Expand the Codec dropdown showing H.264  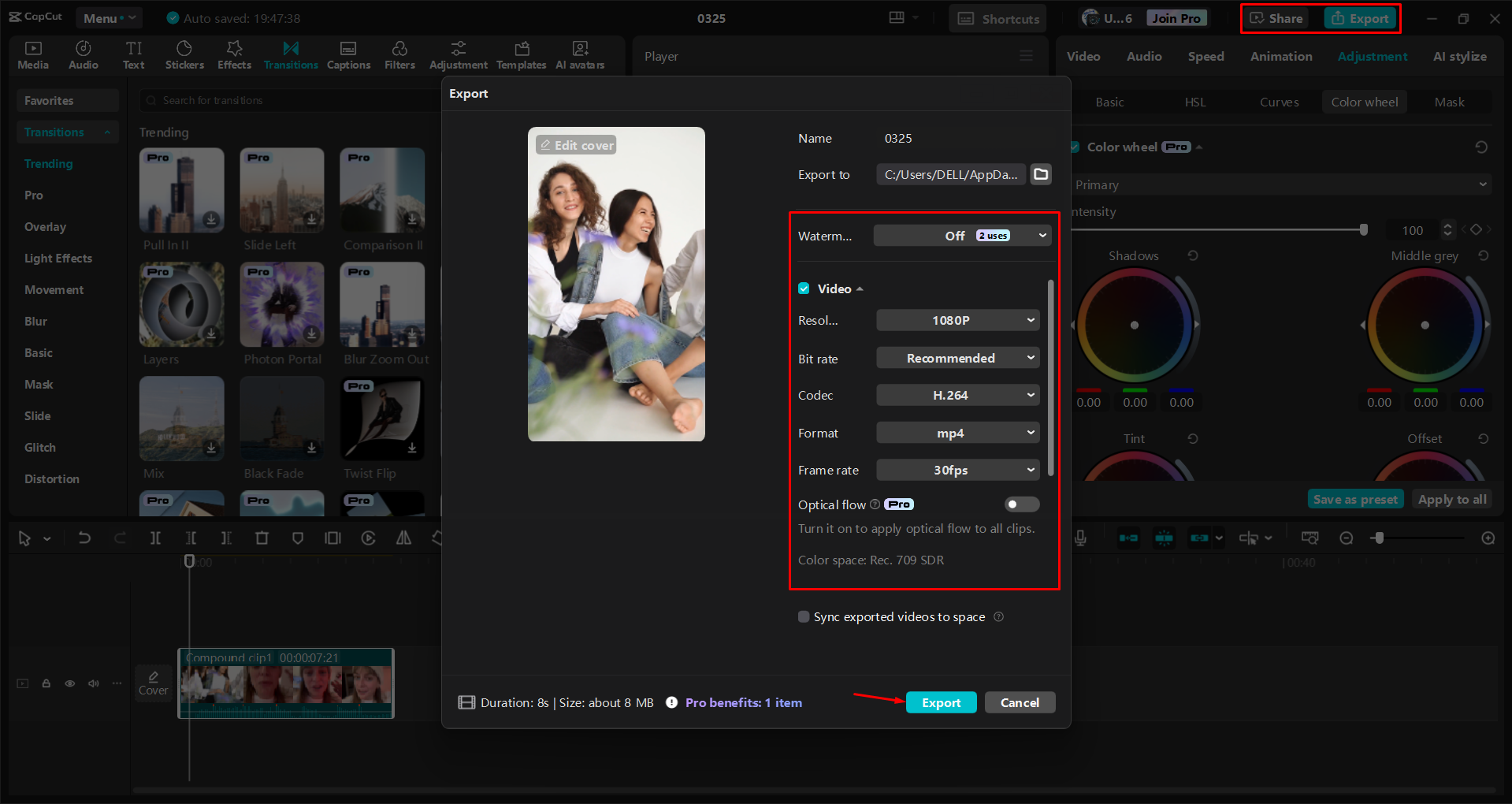tap(957, 395)
